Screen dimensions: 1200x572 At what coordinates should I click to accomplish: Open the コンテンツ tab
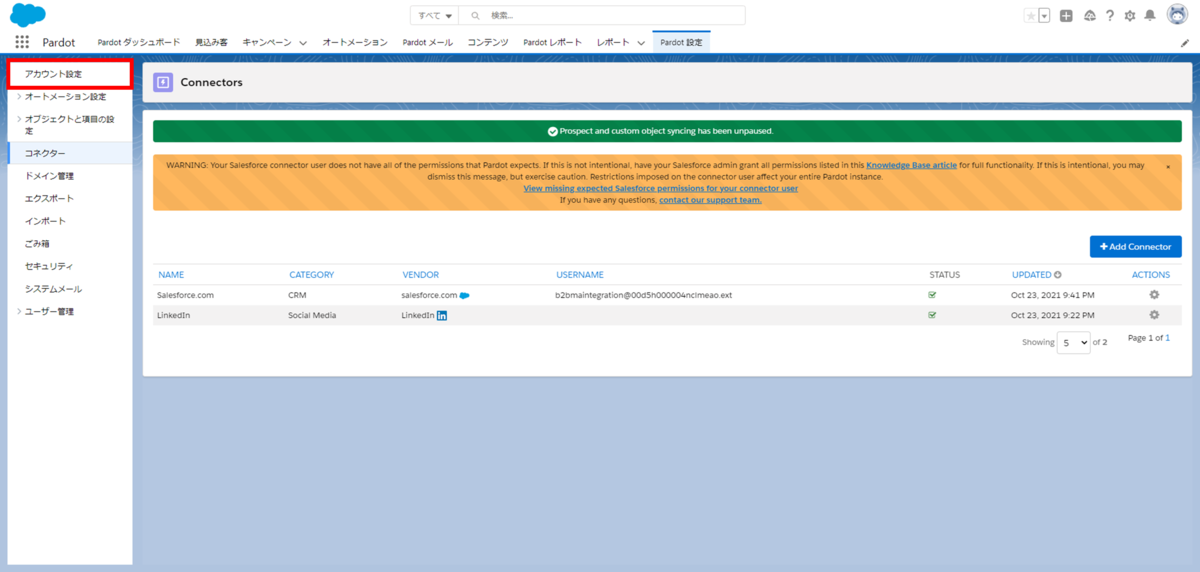click(488, 43)
